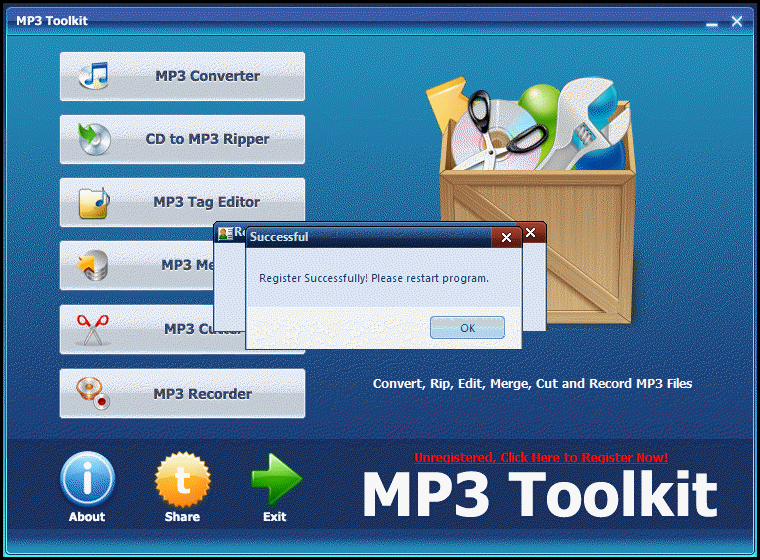This screenshot has height=560, width=760.
Task: Click the orange Share badge icon
Action: 183,480
